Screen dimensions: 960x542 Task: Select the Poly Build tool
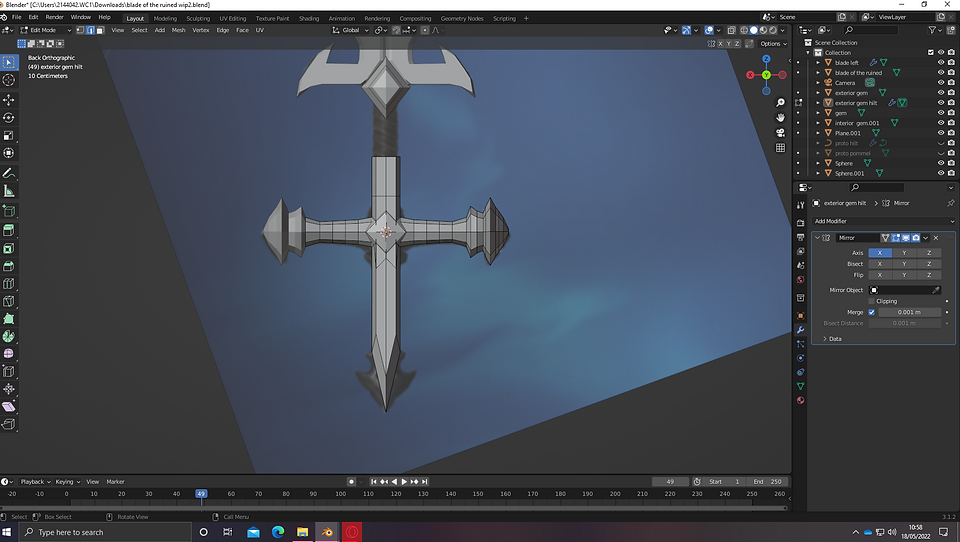(9, 319)
